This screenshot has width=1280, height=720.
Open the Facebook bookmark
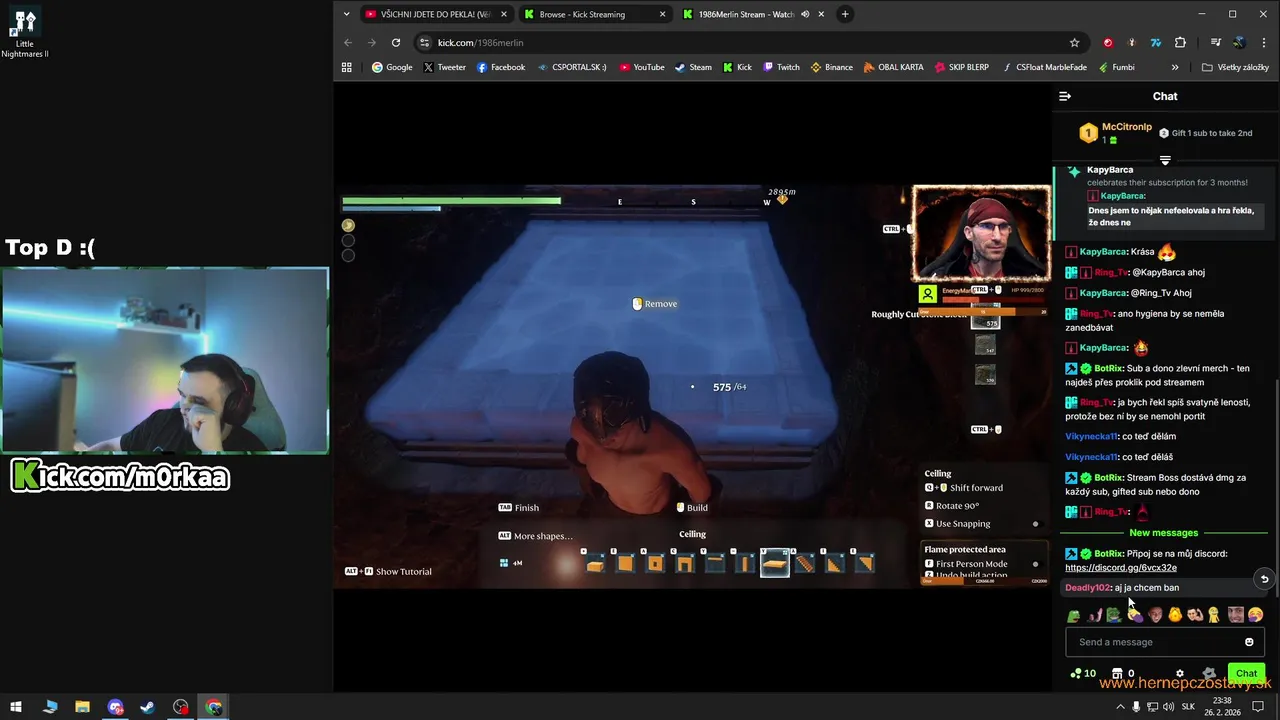(501, 67)
